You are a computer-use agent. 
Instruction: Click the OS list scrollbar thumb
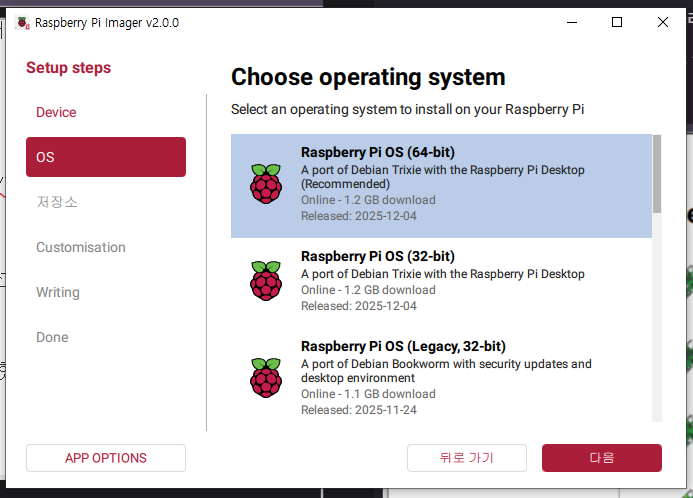[657, 174]
